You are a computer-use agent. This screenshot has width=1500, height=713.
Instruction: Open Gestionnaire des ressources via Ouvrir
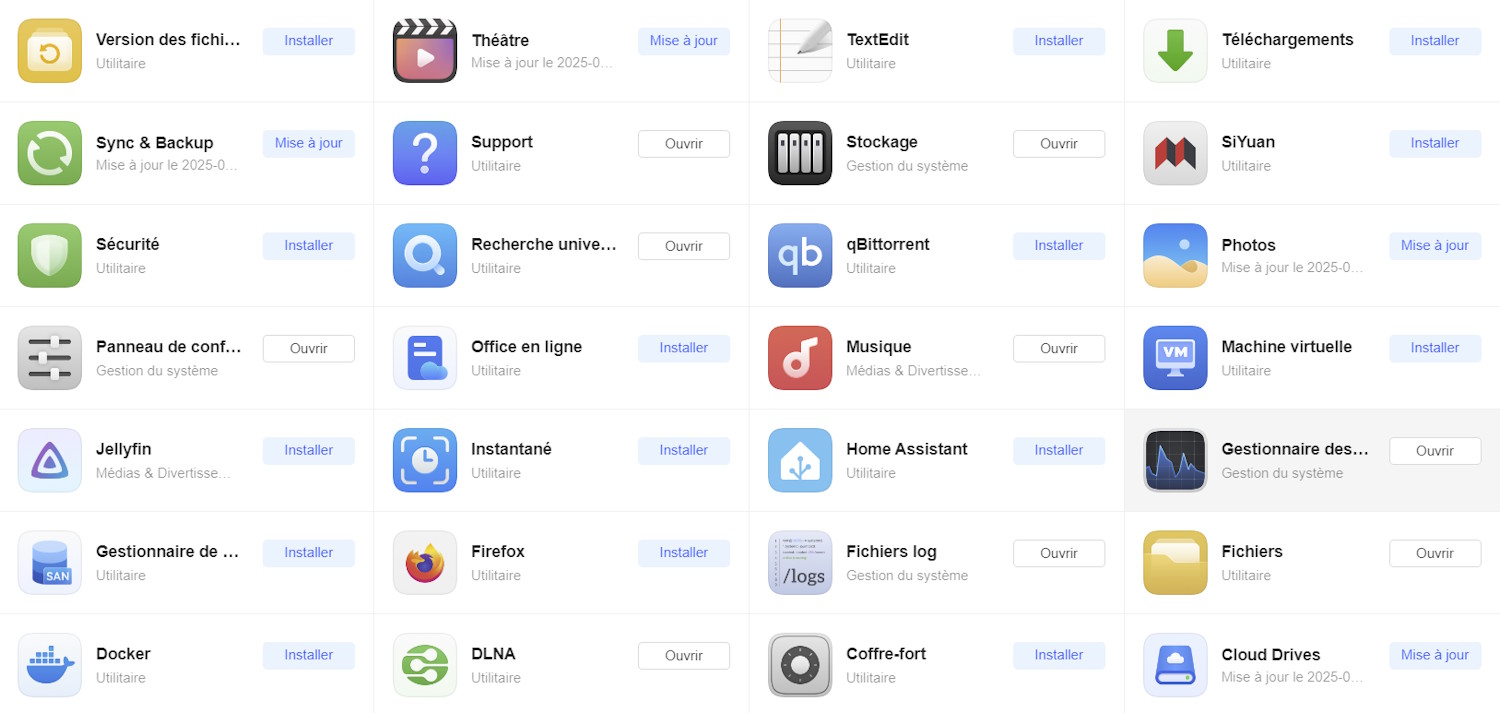(1435, 451)
